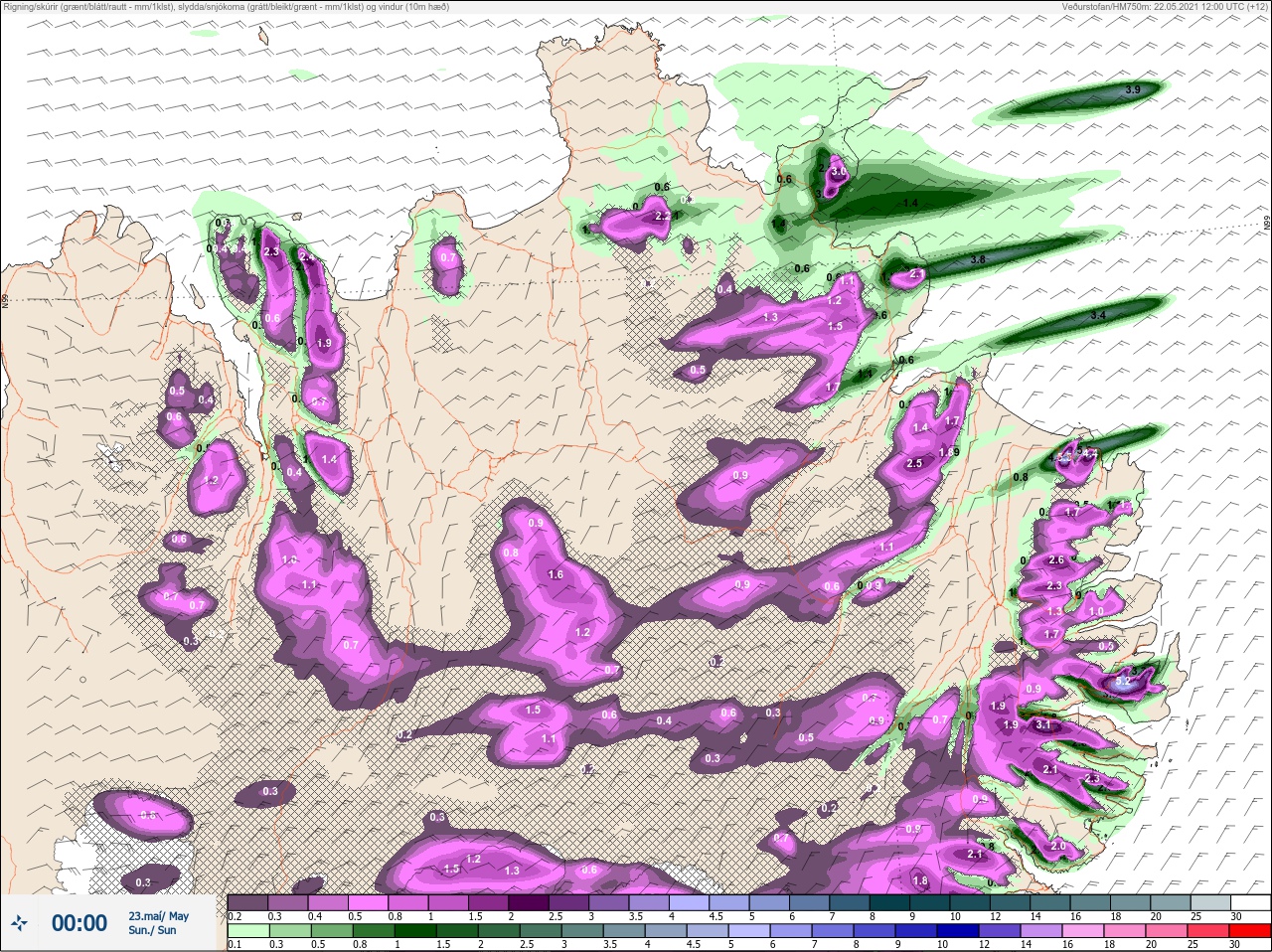
Task: Click the 'Sun./ Sun' weekday label
Action: pos(152,930)
